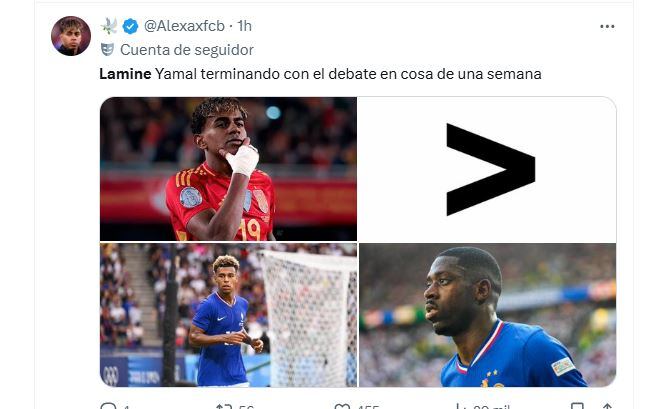Image resolution: width=659 pixels, height=409 pixels.
Task: Click the reply speech bubble icon
Action: tap(108, 406)
